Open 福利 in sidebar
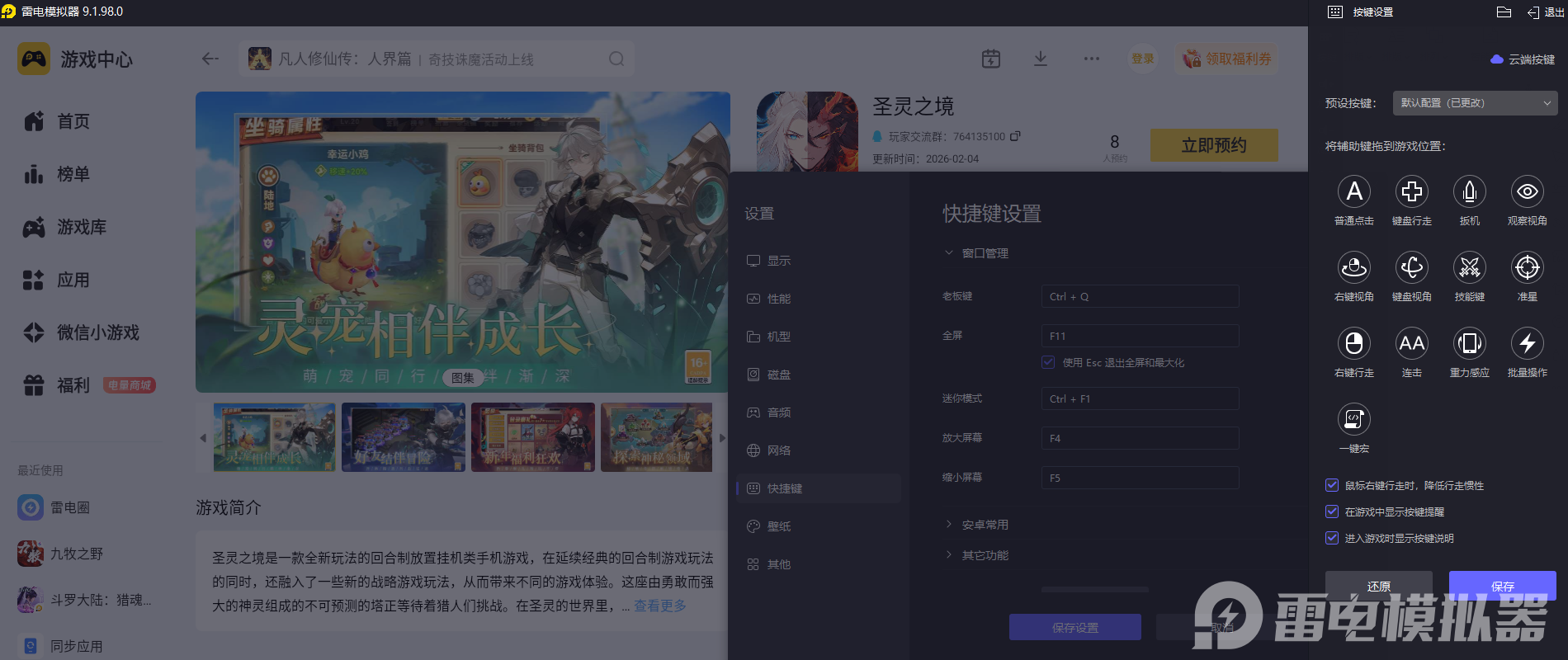Viewport: 1568px width, 660px height. [56, 385]
